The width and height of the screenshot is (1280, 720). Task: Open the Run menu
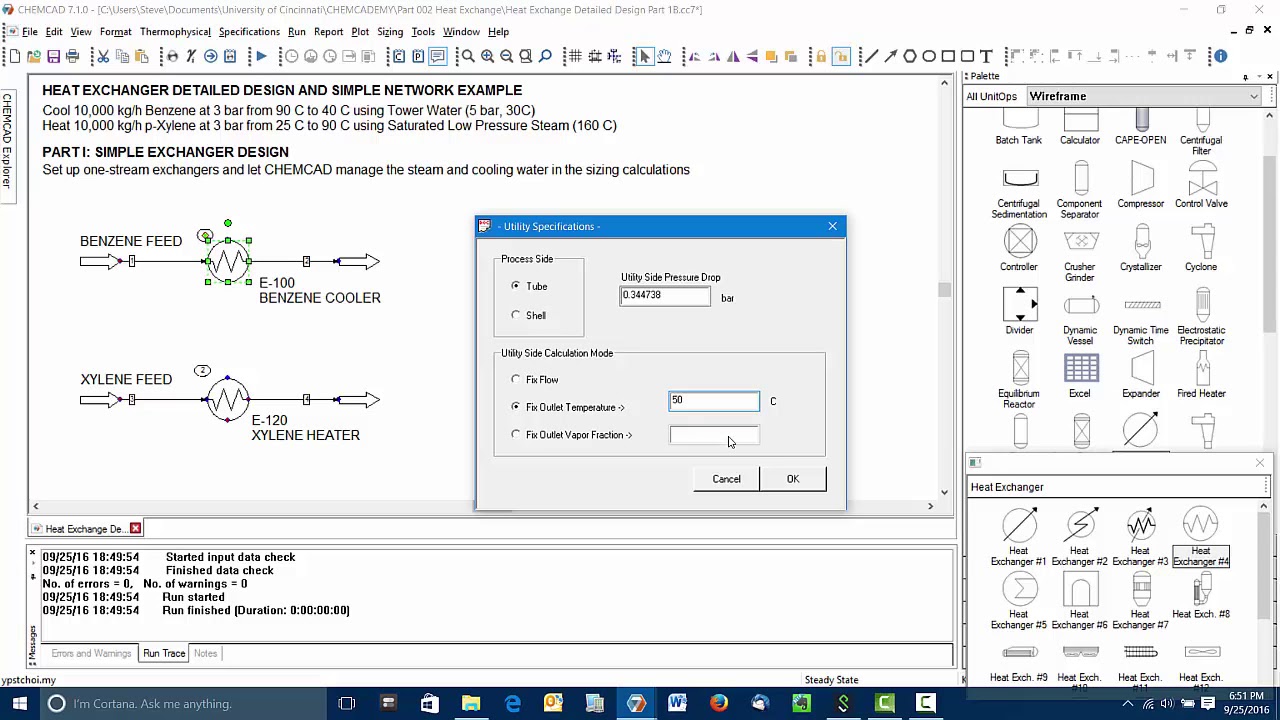pyautogui.click(x=297, y=32)
